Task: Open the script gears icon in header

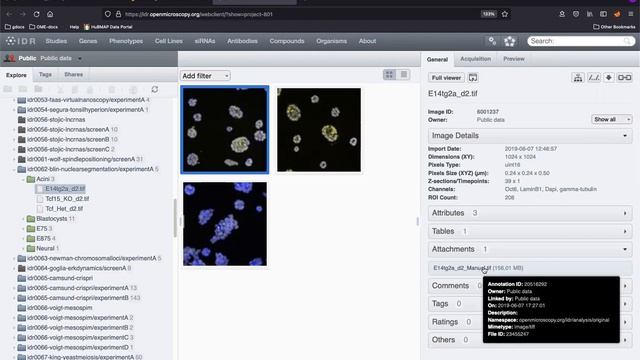Action: tap(492, 41)
